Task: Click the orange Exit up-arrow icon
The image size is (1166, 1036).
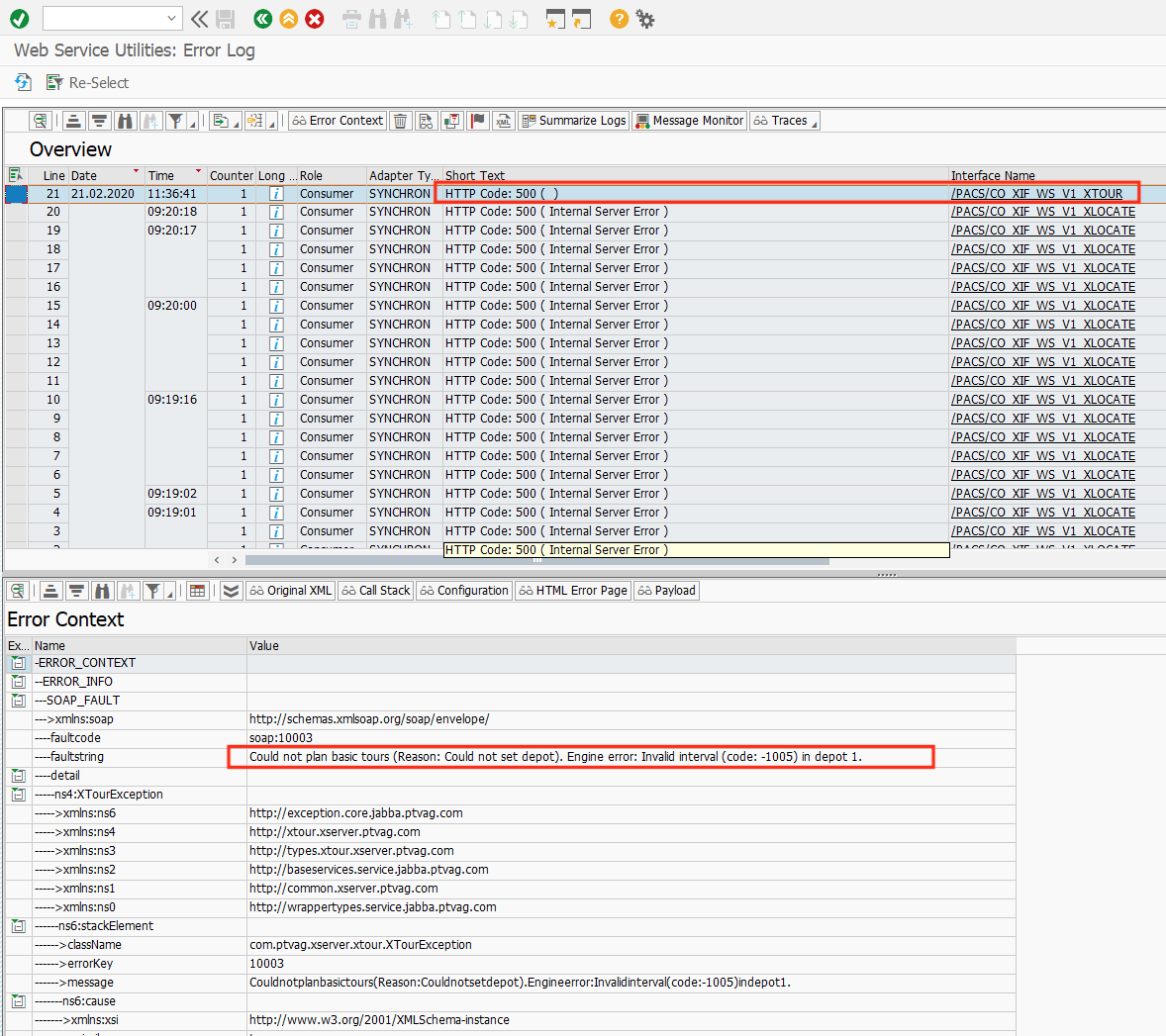Action: click(x=288, y=19)
